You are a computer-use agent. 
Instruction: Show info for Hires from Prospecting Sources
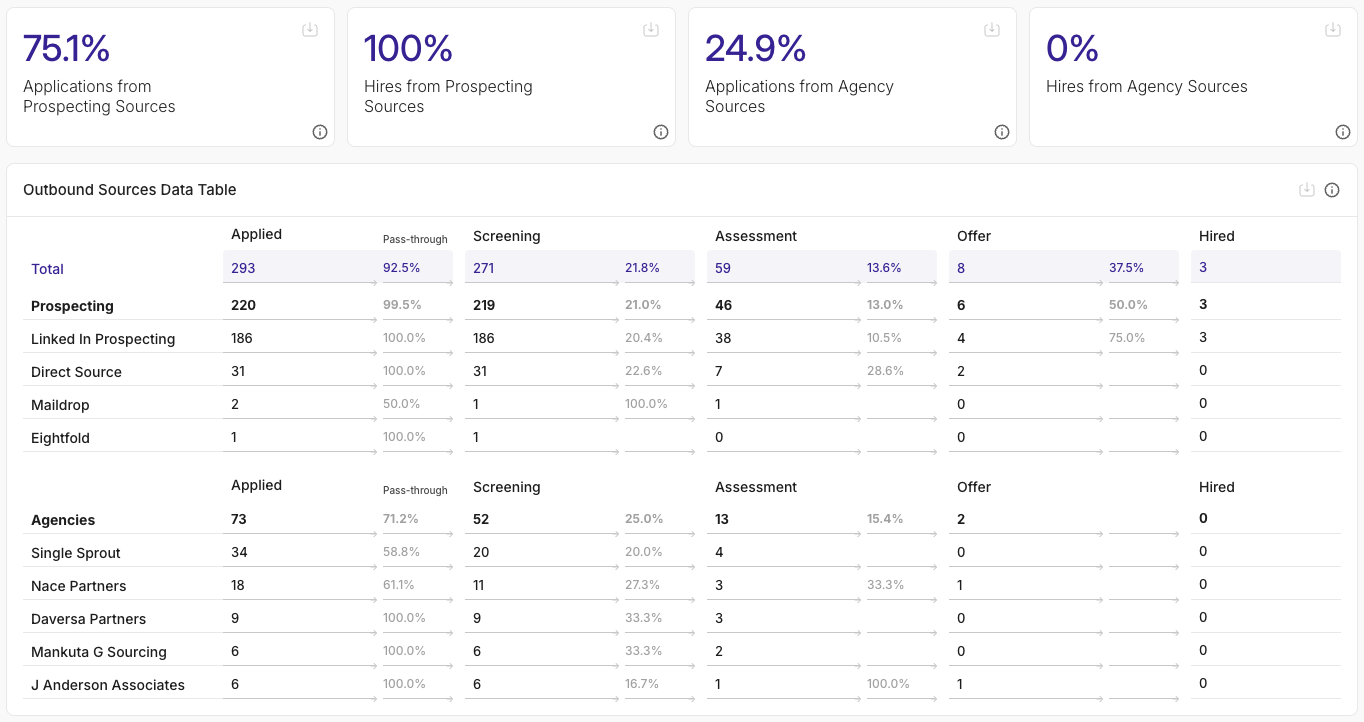[661, 132]
